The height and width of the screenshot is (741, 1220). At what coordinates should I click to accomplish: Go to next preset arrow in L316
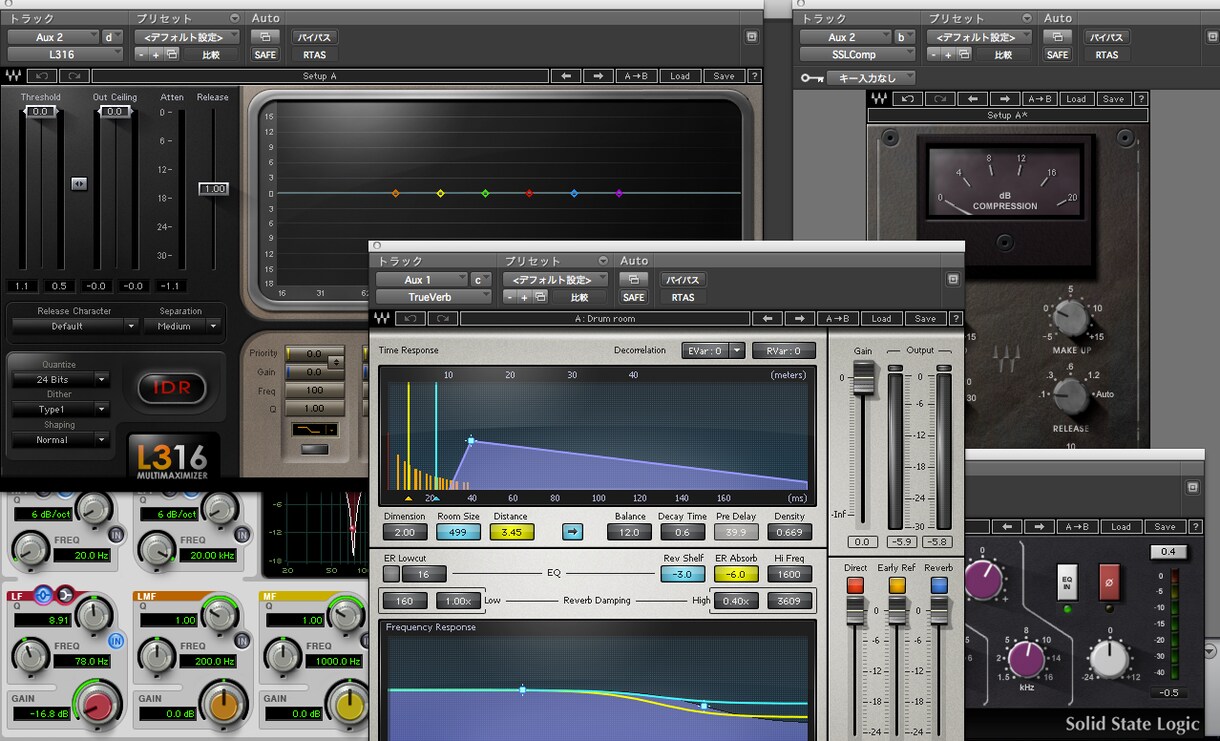coord(598,76)
